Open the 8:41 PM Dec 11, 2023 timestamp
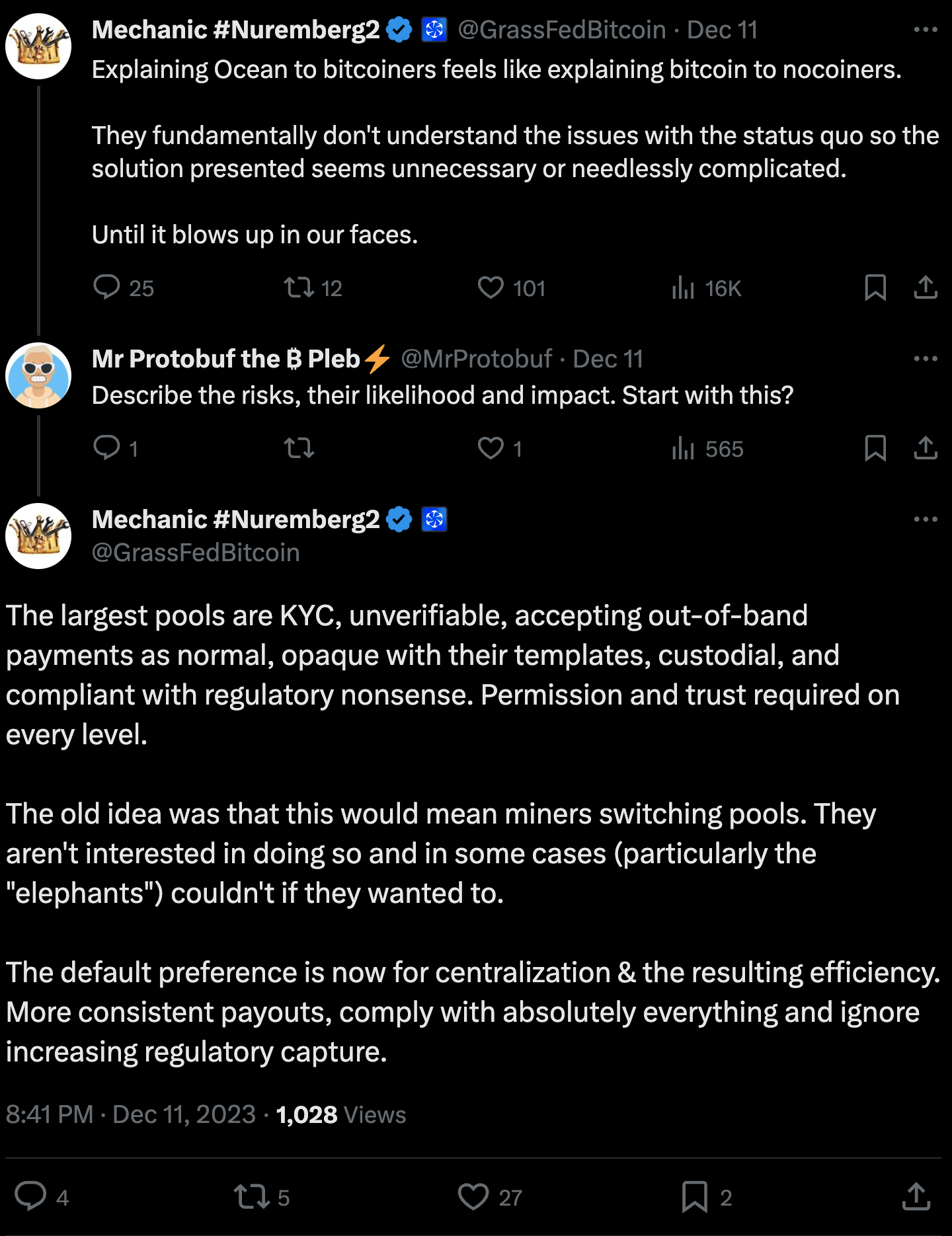 coord(131,1114)
